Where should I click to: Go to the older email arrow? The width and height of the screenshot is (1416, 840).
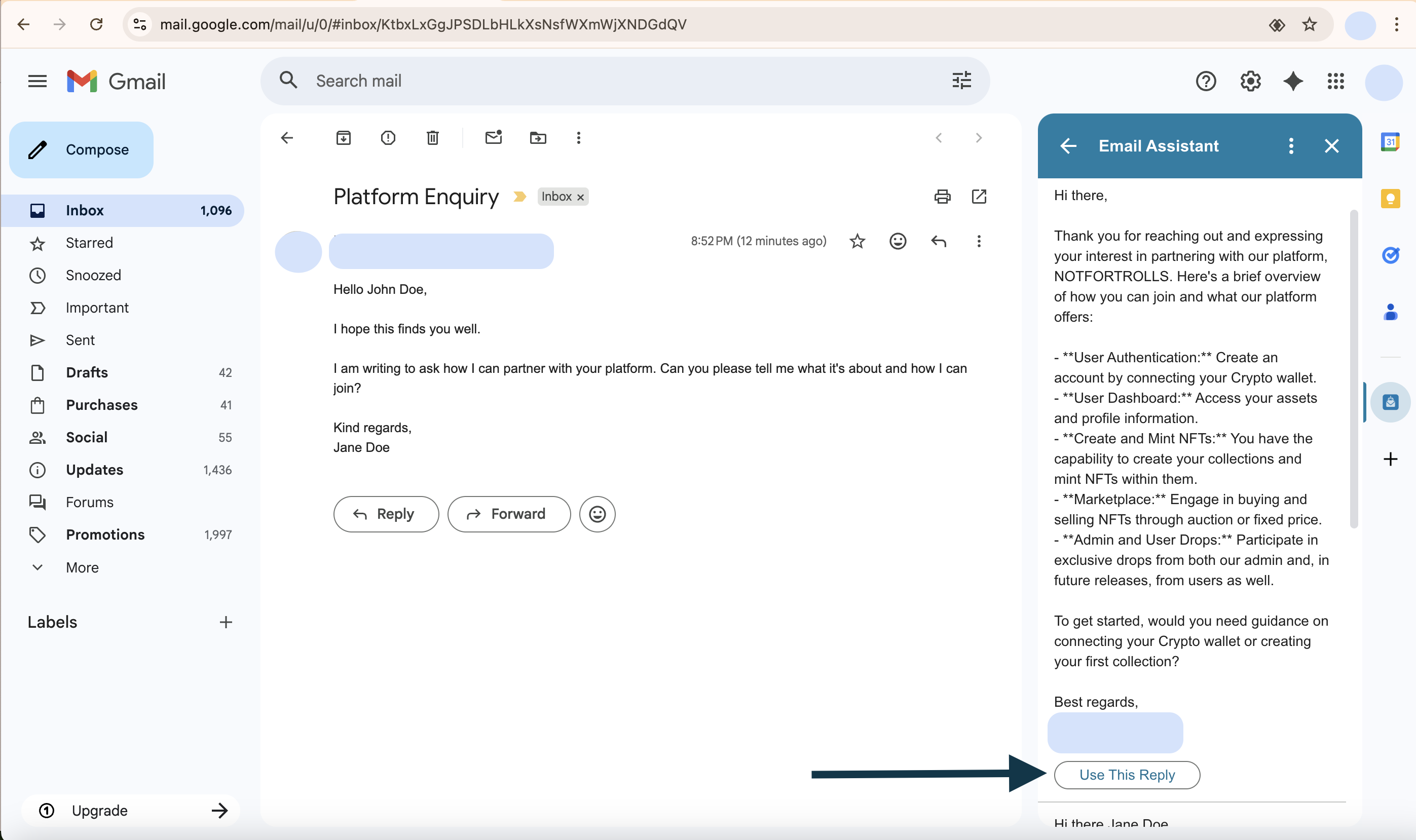point(978,137)
